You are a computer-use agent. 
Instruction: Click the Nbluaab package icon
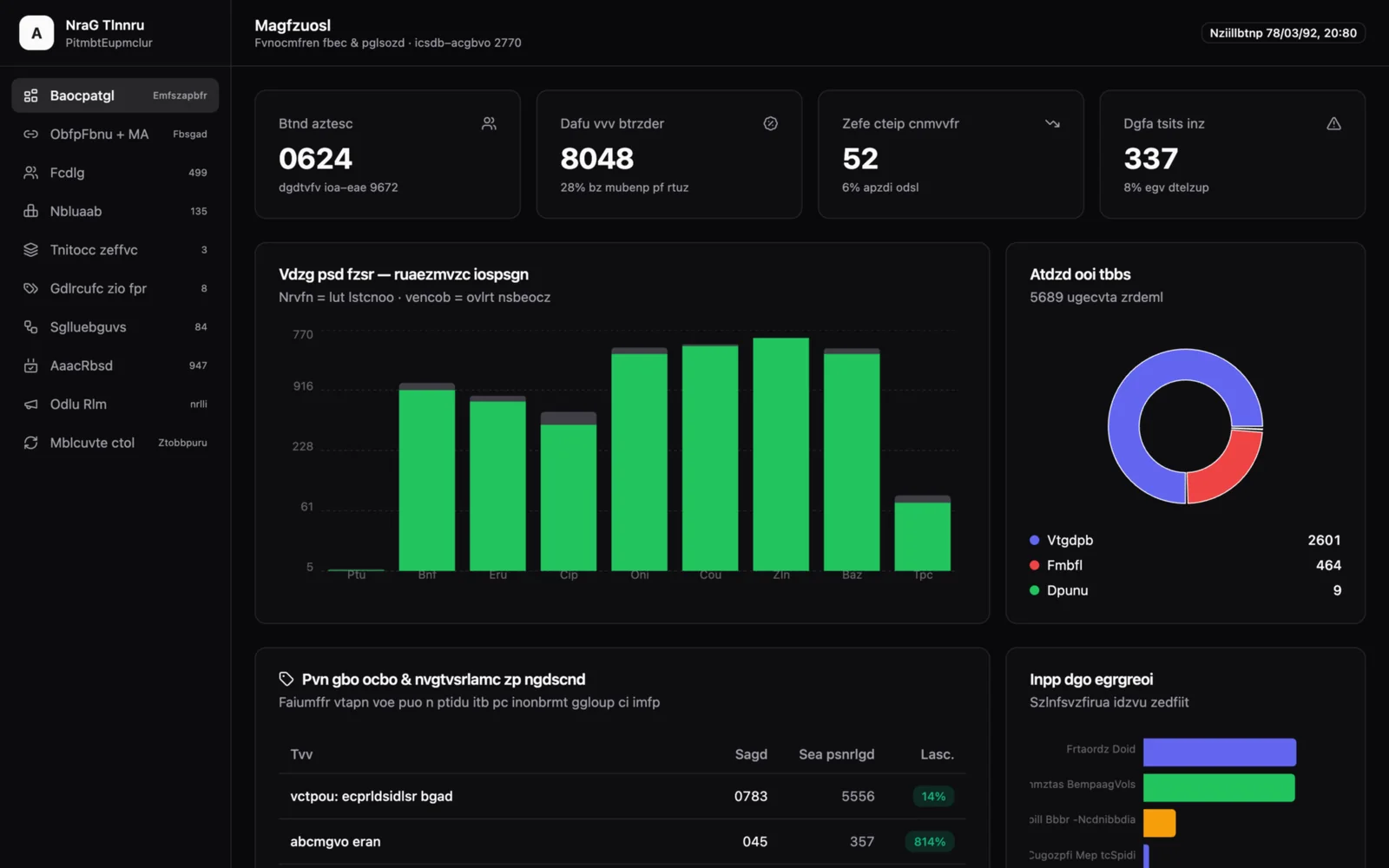(30, 211)
